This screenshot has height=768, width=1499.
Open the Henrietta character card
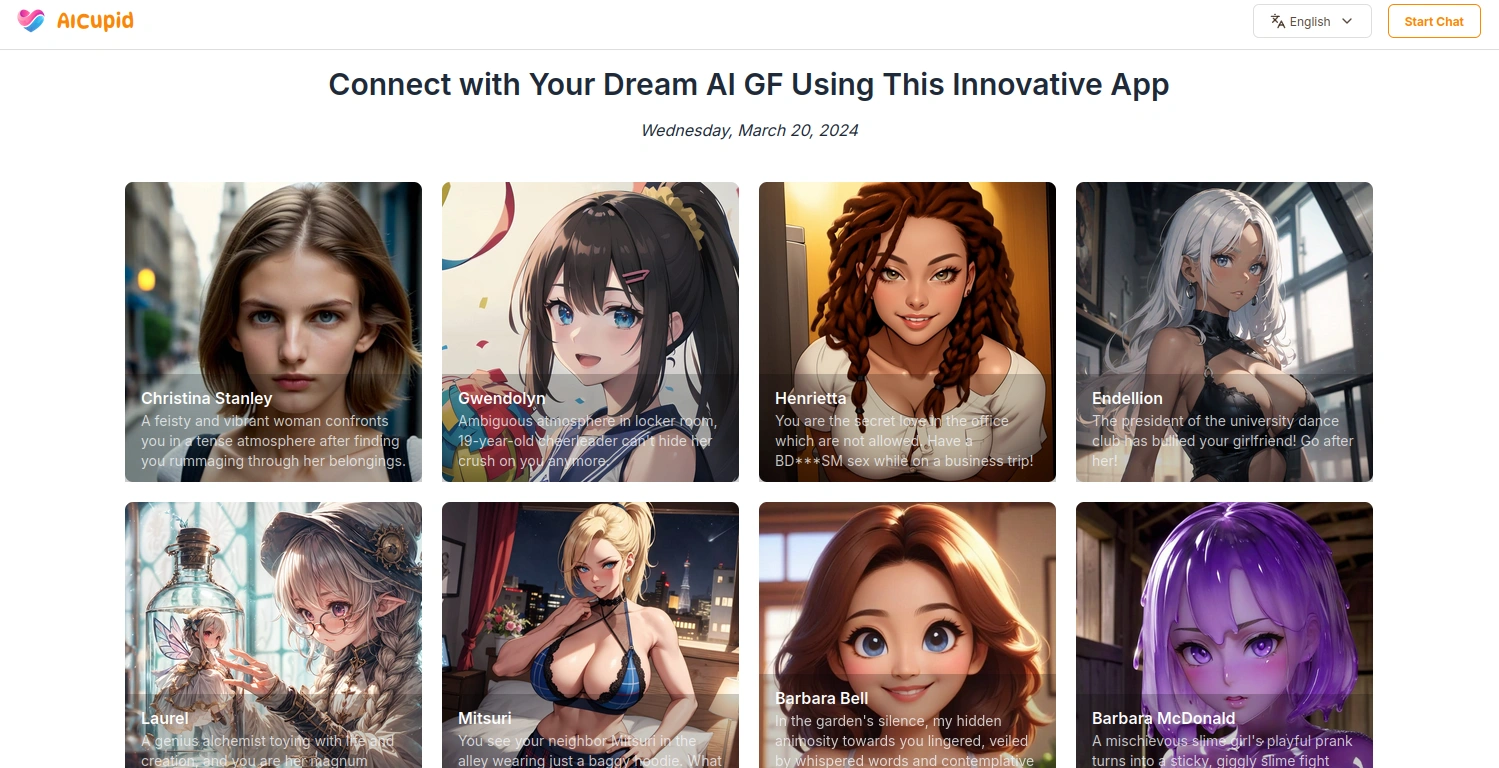point(907,332)
